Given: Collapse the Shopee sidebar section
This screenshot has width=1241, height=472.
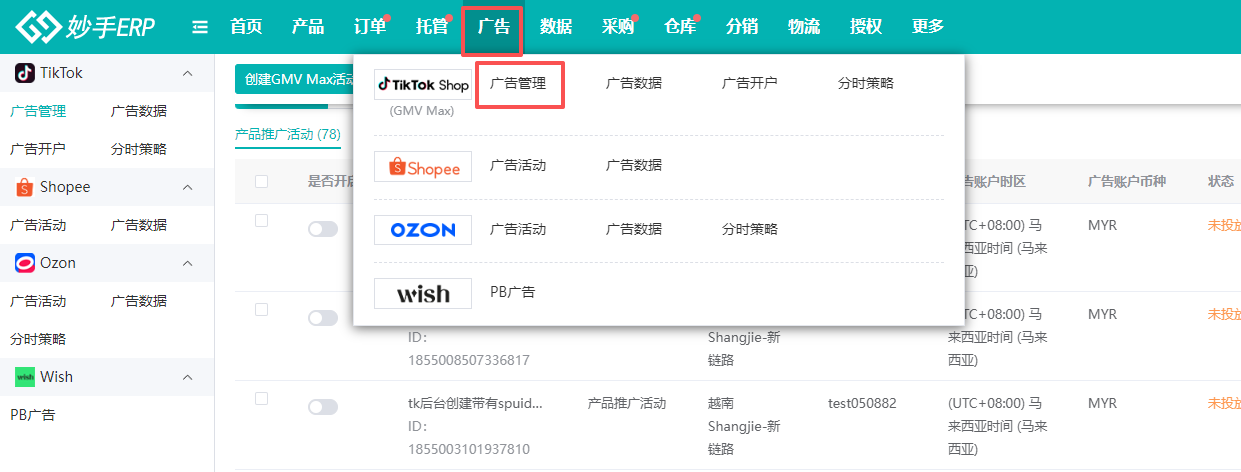Looking at the screenshot, I should [x=187, y=187].
